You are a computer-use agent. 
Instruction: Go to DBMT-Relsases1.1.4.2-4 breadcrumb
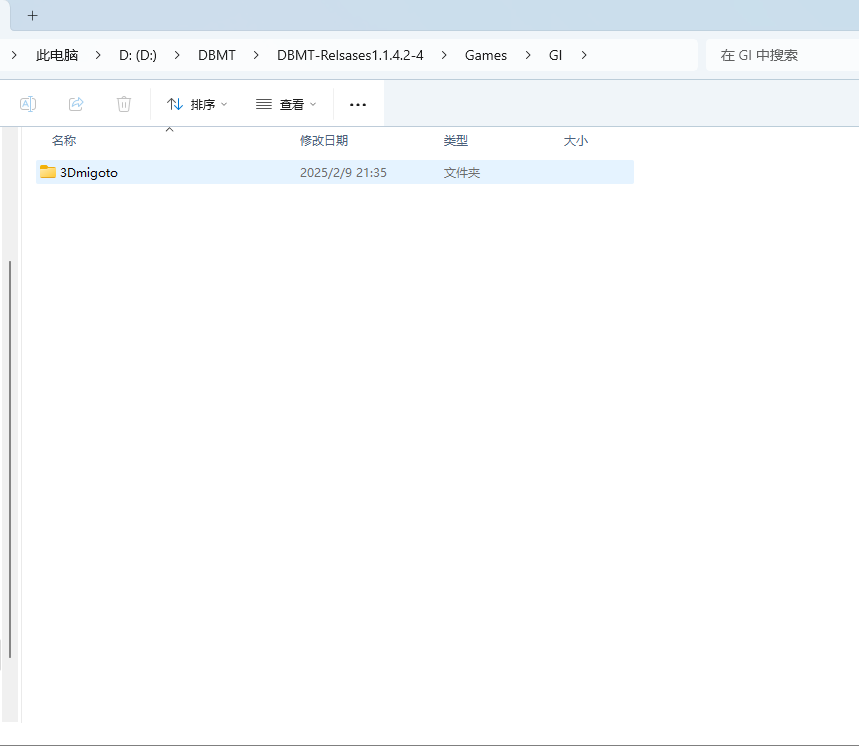(350, 55)
